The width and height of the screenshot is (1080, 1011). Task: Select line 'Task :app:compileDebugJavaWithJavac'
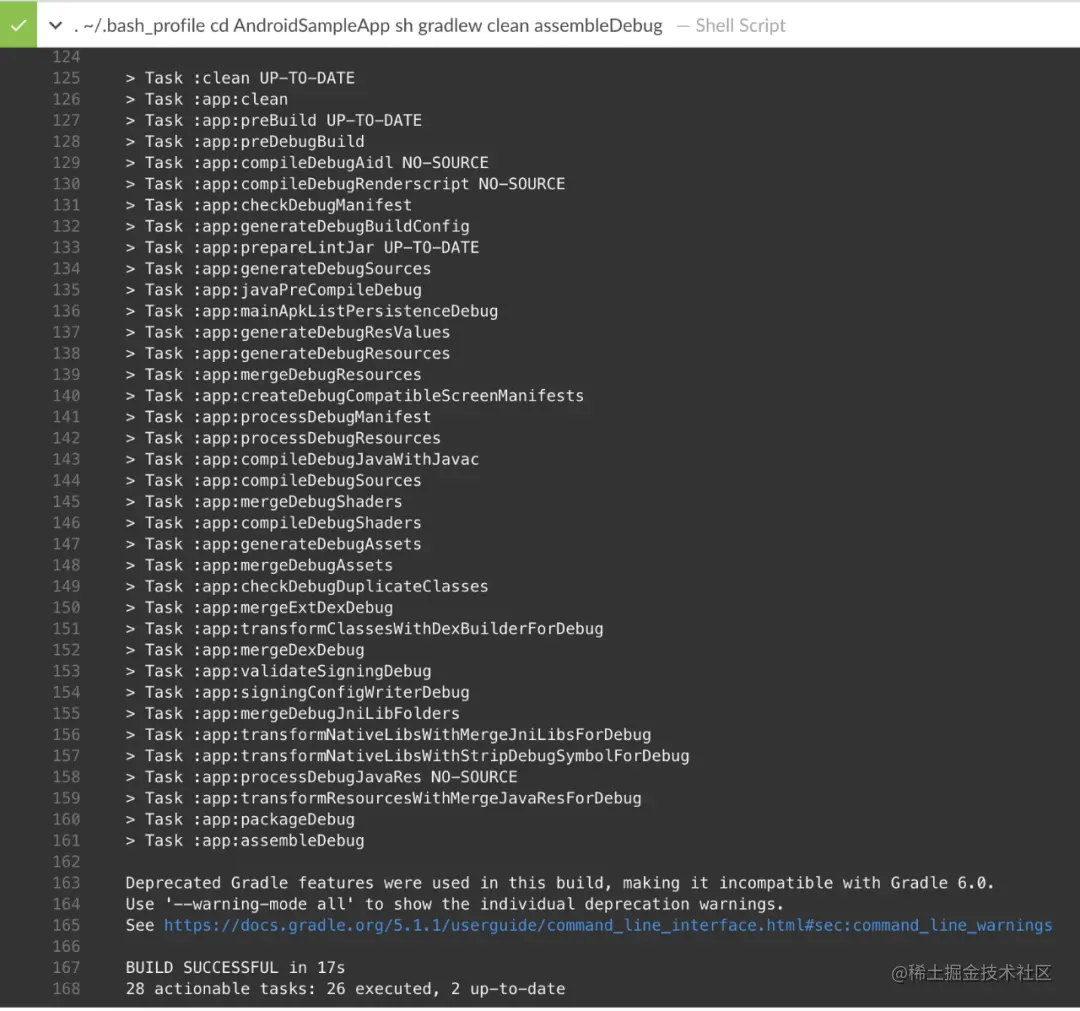(x=302, y=459)
